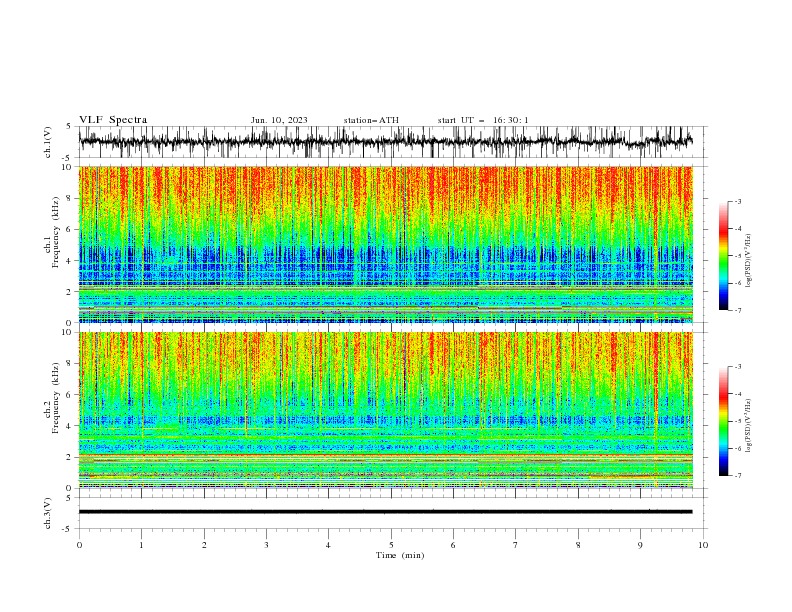The height and width of the screenshot is (612, 792).
Task: Click the time axis tick label "1"
Action: coord(141,545)
